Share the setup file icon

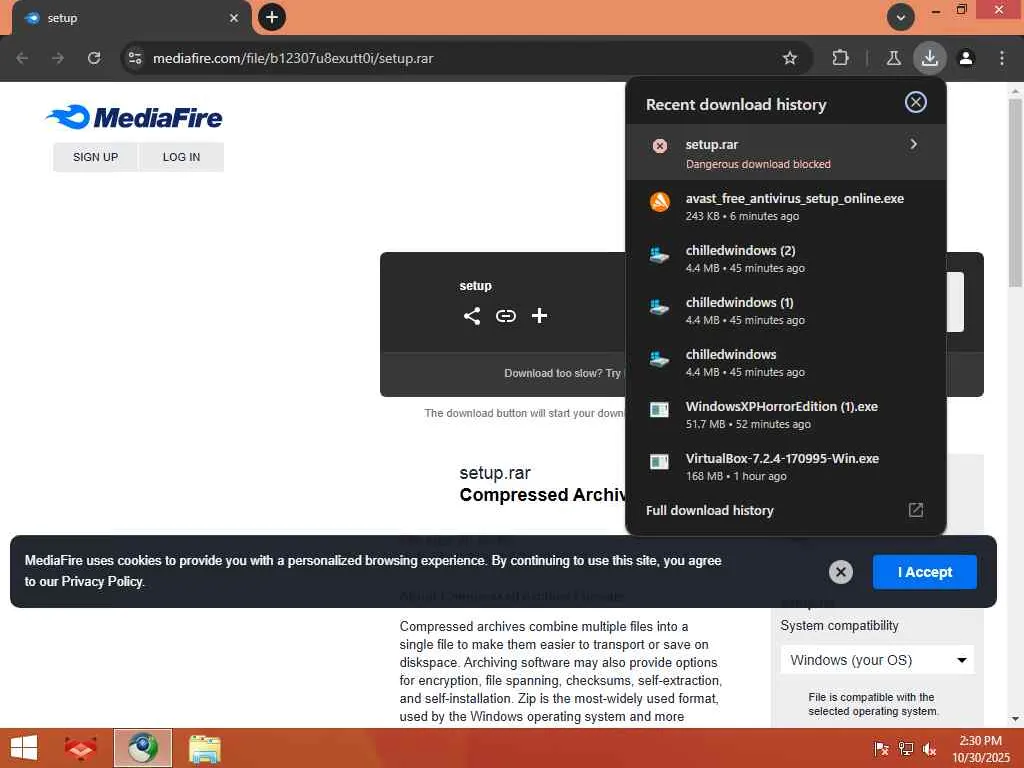(472, 316)
